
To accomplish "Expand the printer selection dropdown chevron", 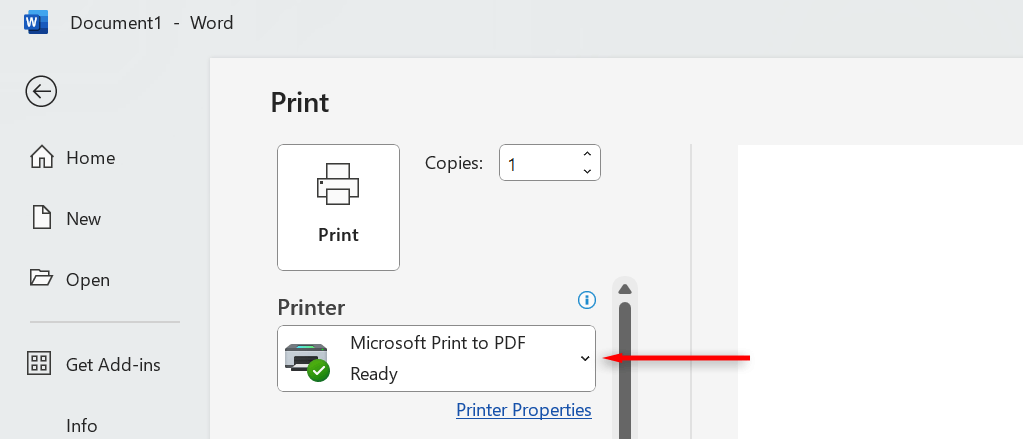I will [x=585, y=359].
